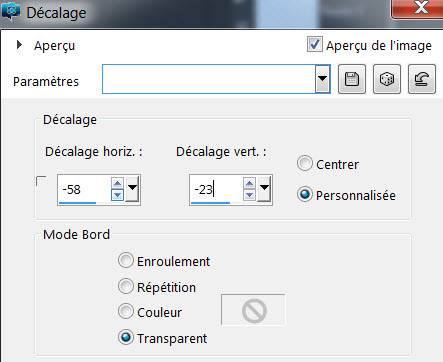Click the PaintShop Pro icon in title bar

pos(11,12)
